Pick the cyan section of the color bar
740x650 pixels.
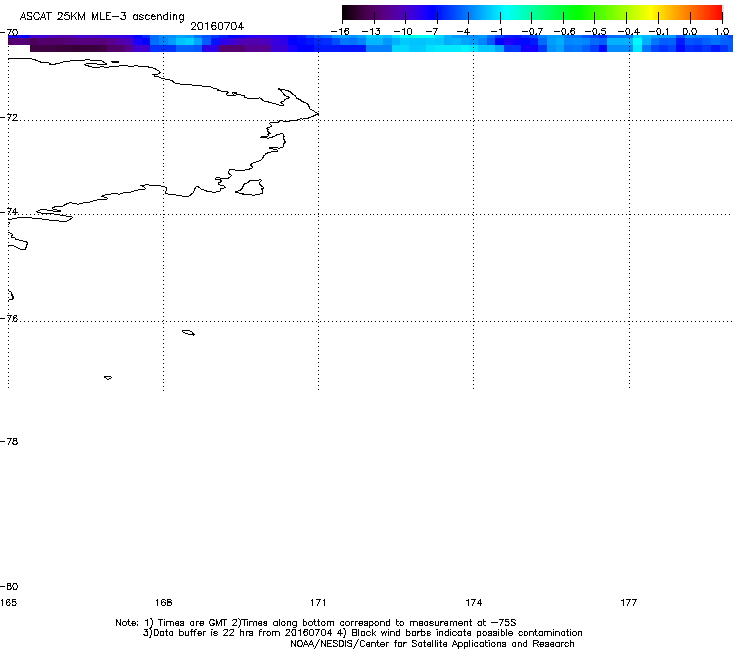pyautogui.click(x=507, y=13)
